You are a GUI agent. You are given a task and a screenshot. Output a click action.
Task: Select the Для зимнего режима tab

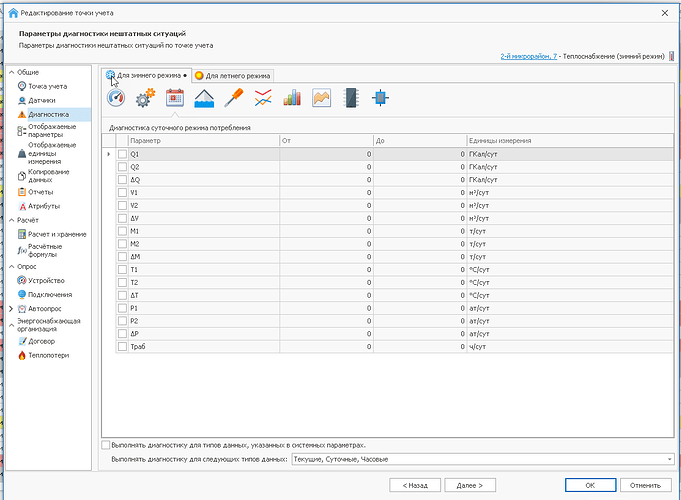point(146,75)
